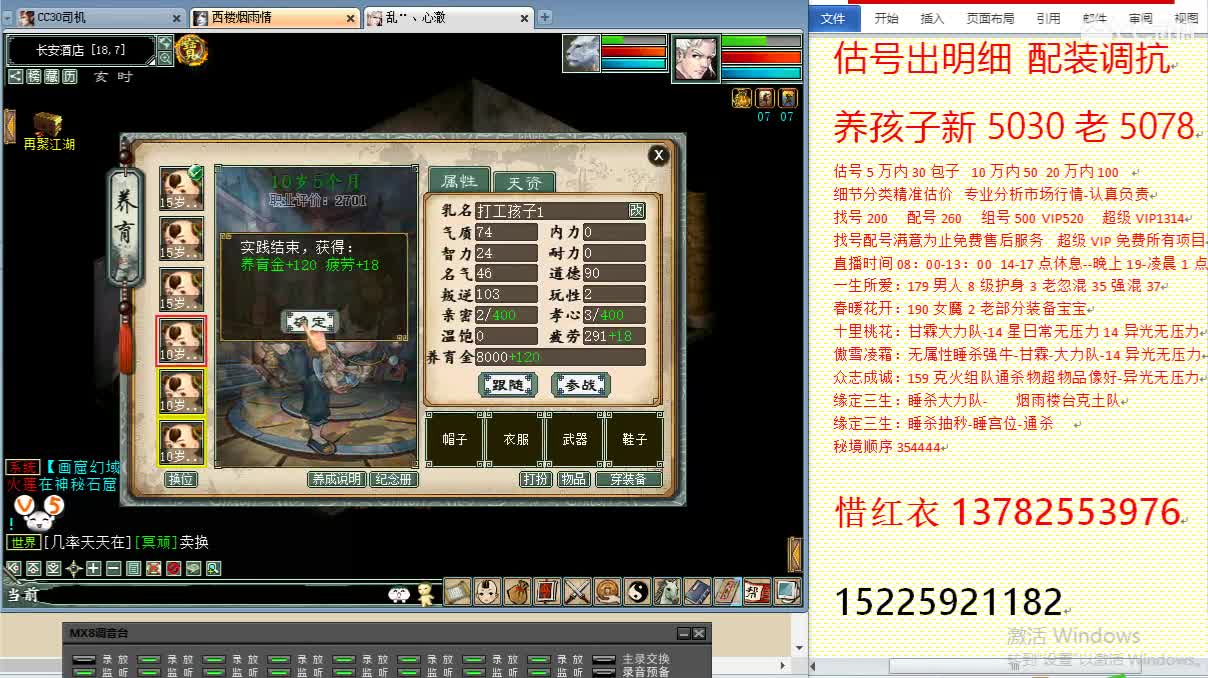The height and width of the screenshot is (678, 1208).
Task: Select the child thumbnail with green checkmark
Action: (x=182, y=188)
